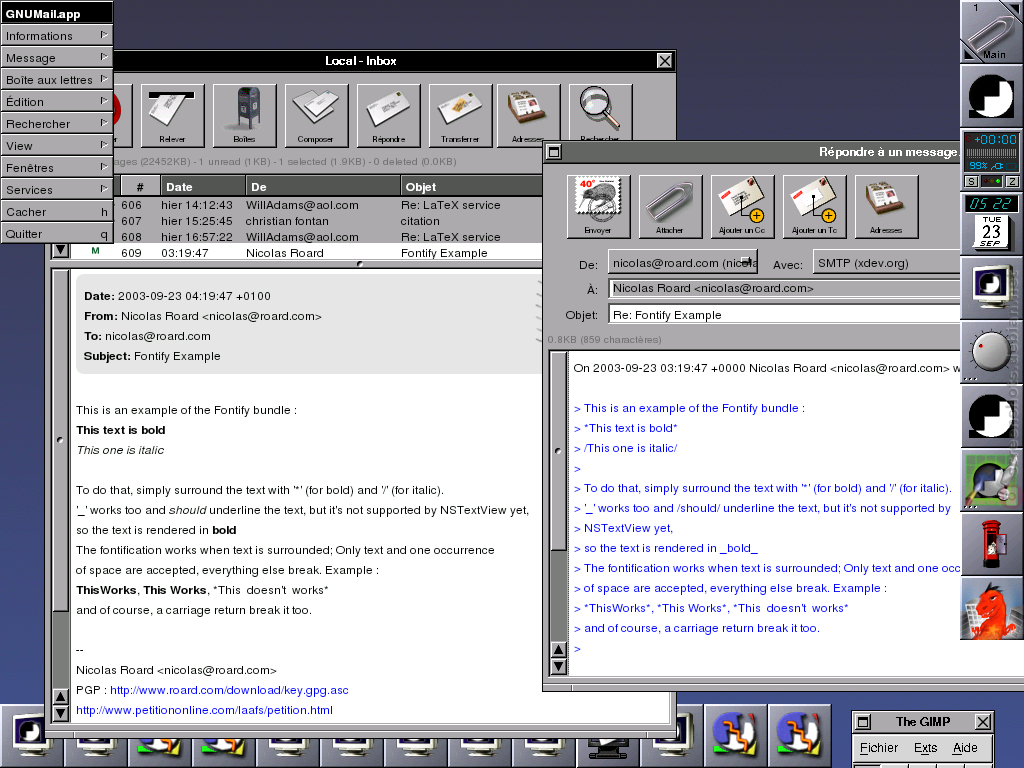Open the Édition menu
Viewport: 1024px width, 768px height.
57,102
